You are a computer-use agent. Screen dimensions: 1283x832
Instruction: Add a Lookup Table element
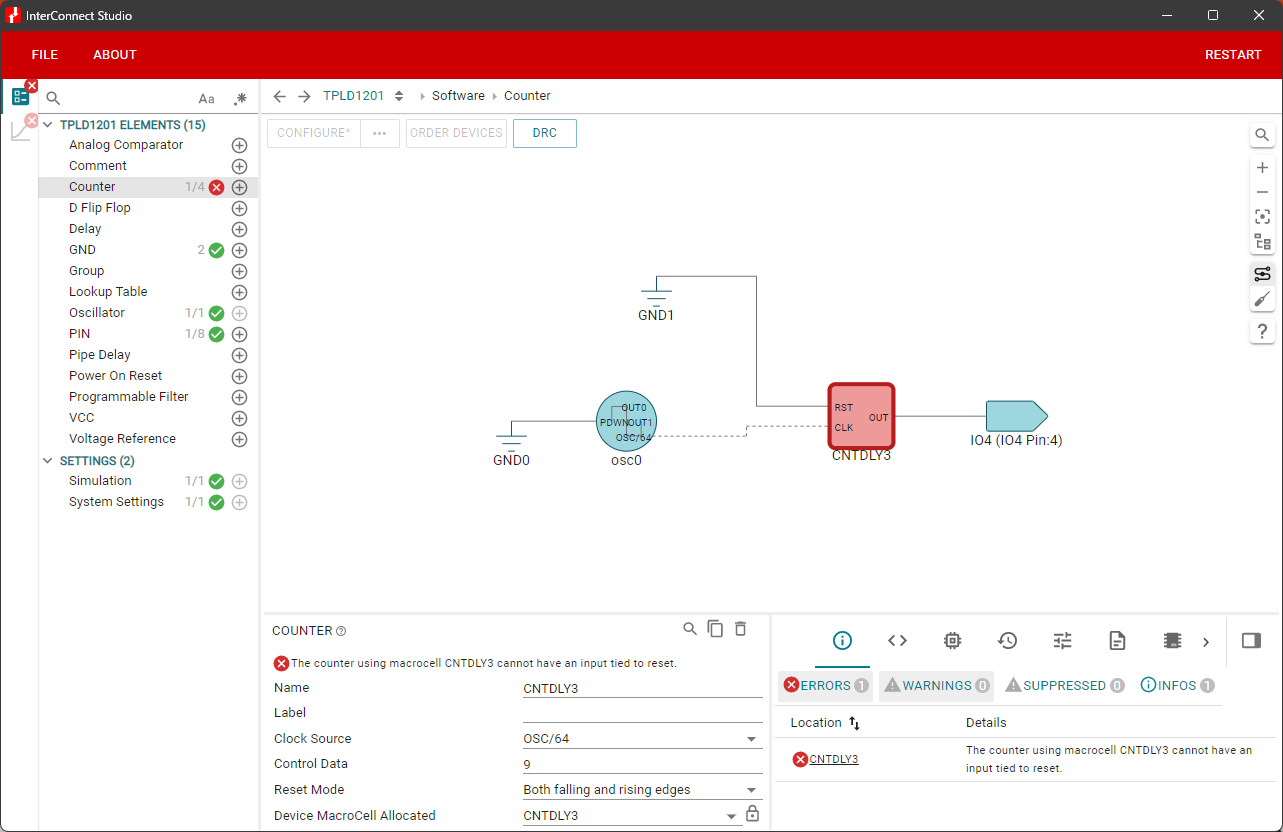pyautogui.click(x=239, y=292)
